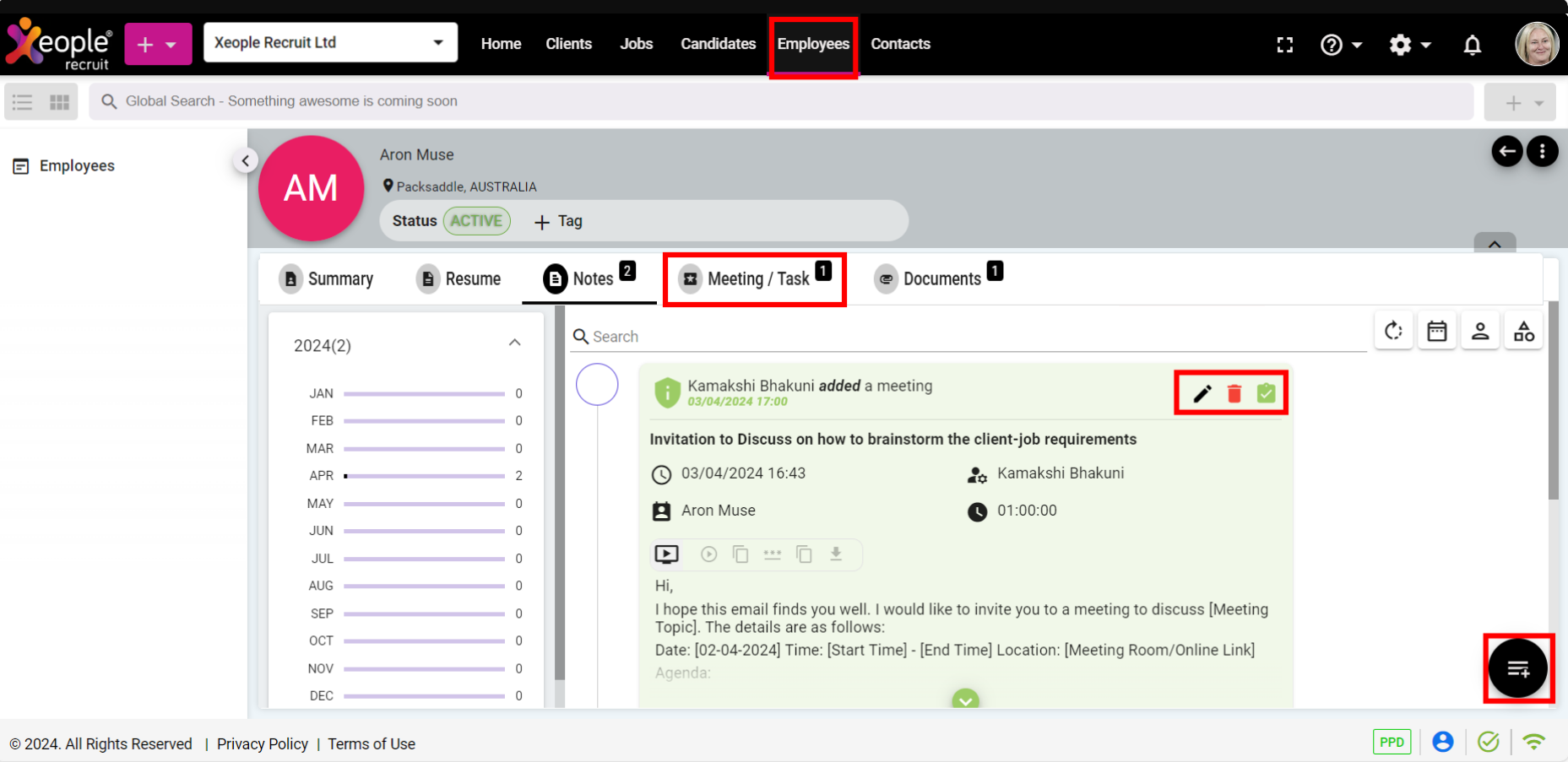Mark meeting complete with green check icon
The width and height of the screenshot is (1568, 762).
tap(1266, 393)
